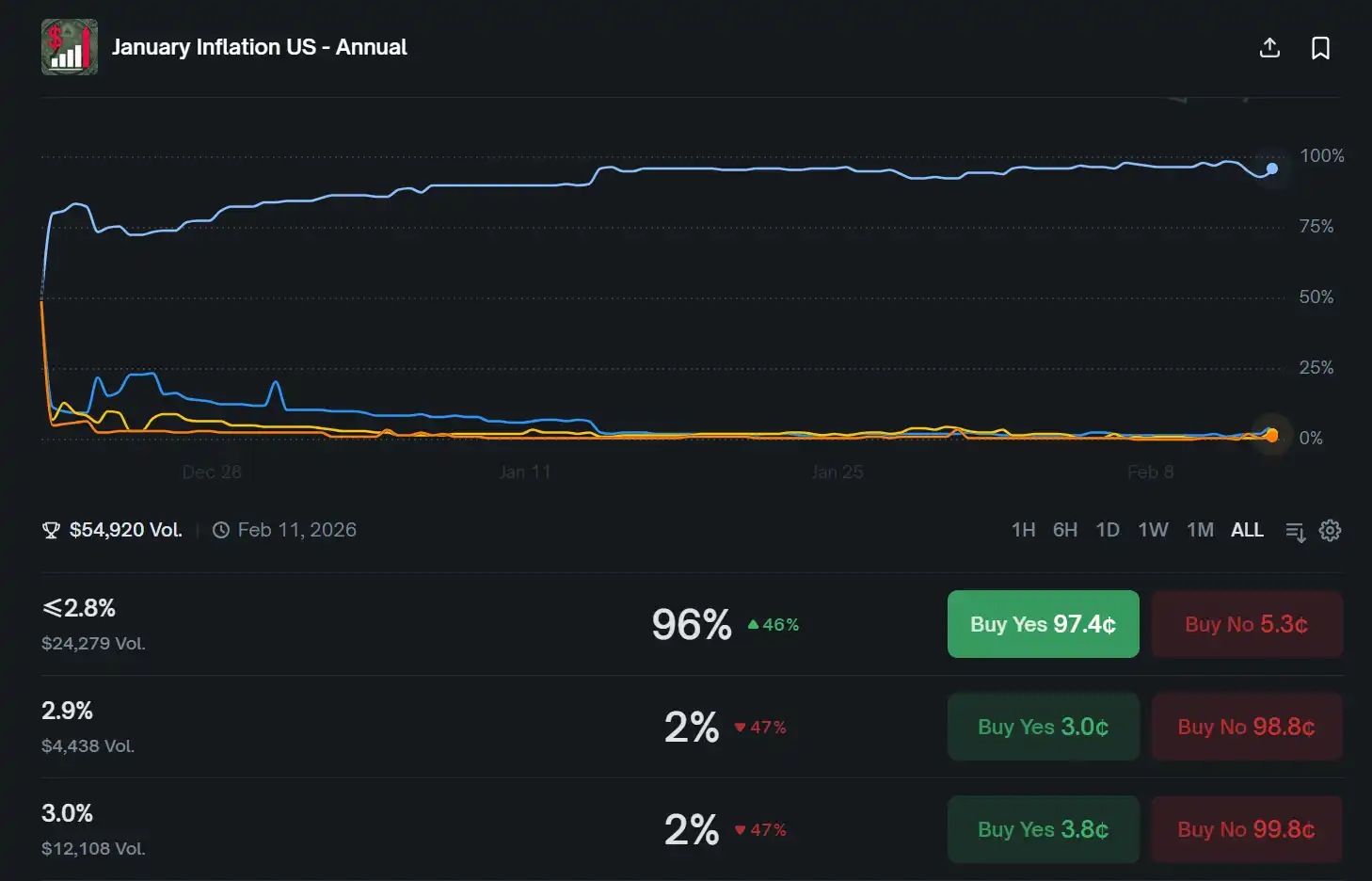
Task: Click the sort/filter list icon
Action: point(1295,532)
